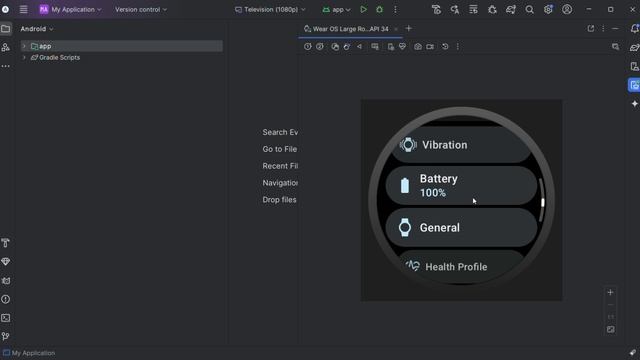Image resolution: width=640 pixels, height=360 pixels.
Task: Expand the app module tree node
Action: coord(24,46)
